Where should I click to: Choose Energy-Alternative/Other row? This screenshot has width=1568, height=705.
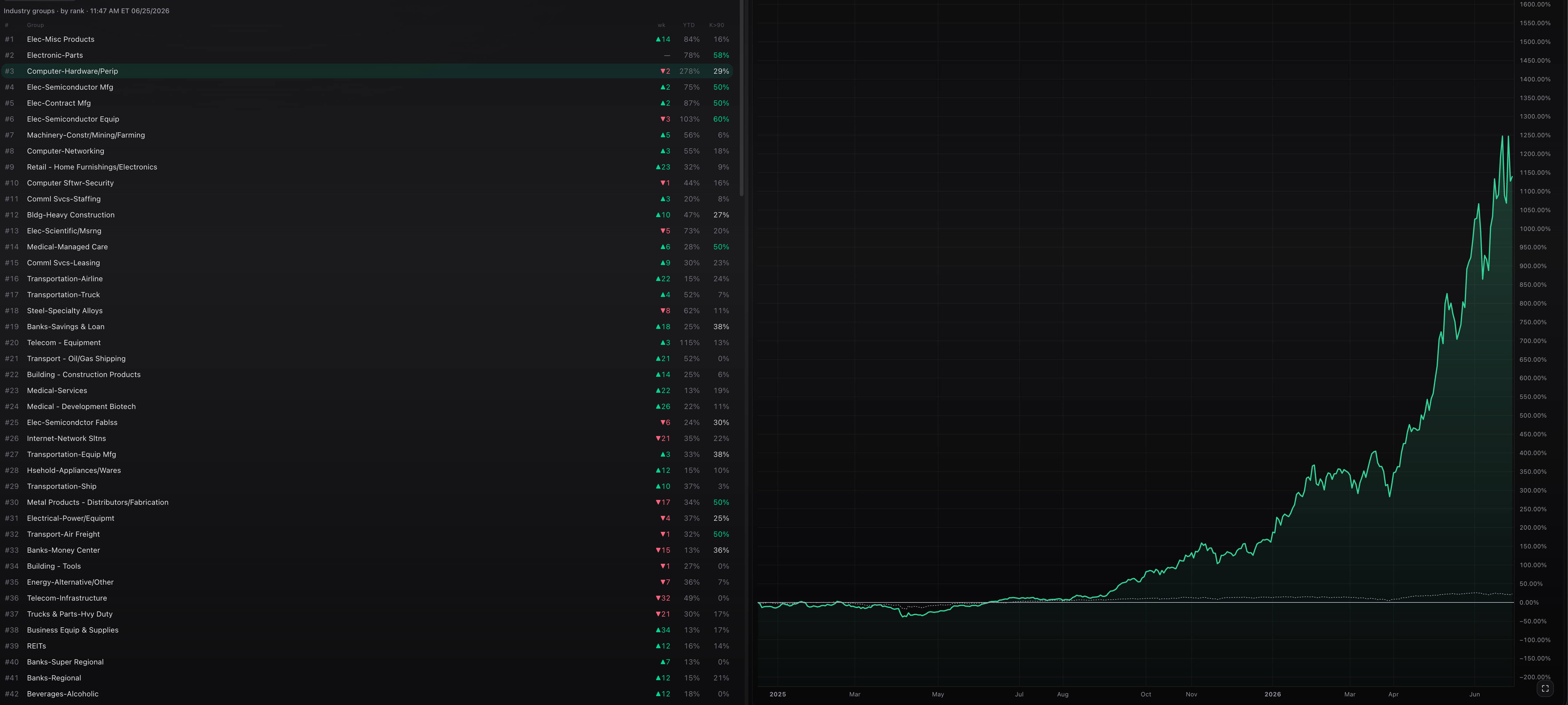tap(367, 582)
